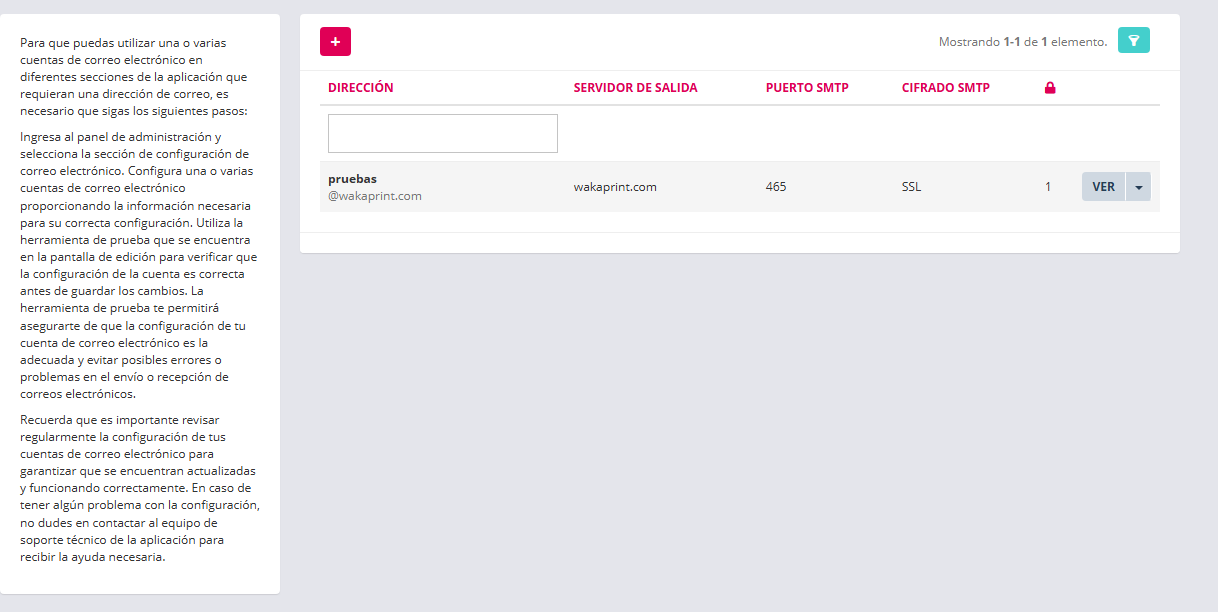This screenshot has width=1218, height=612.
Task: Click the number 1 in lock column
Action: pyautogui.click(x=1048, y=187)
